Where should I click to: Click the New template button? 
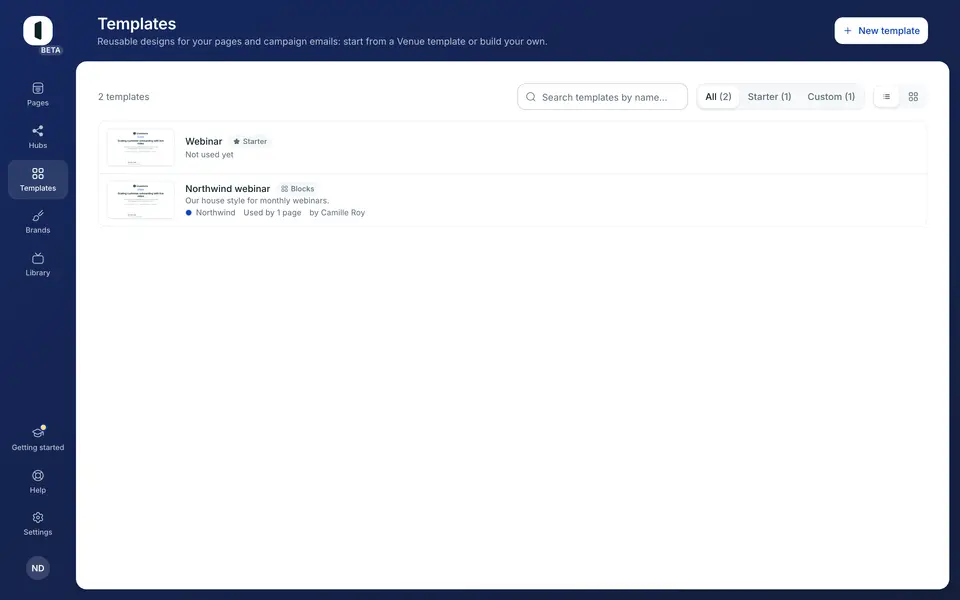[x=881, y=31]
